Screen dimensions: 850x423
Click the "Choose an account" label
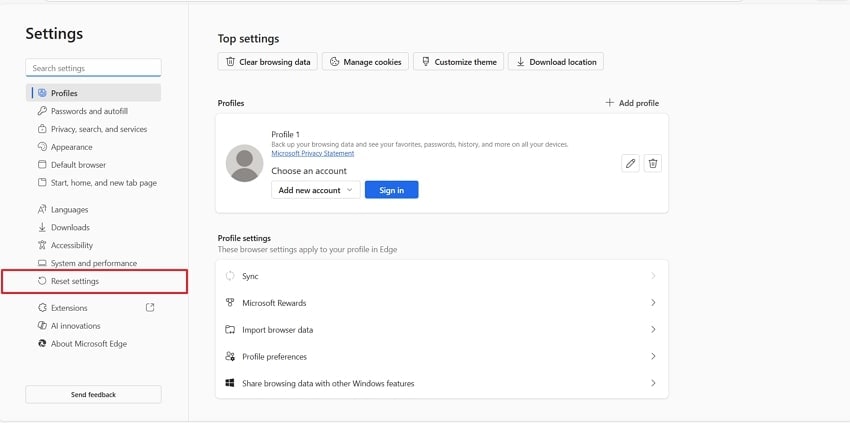(x=309, y=171)
